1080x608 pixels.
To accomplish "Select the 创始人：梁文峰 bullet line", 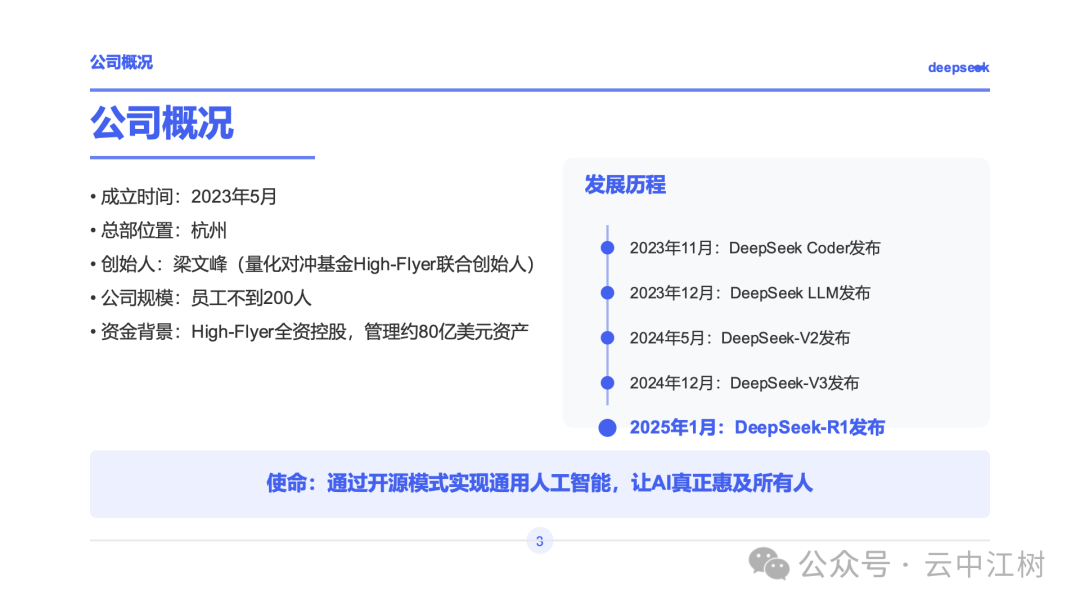I will pos(313,264).
